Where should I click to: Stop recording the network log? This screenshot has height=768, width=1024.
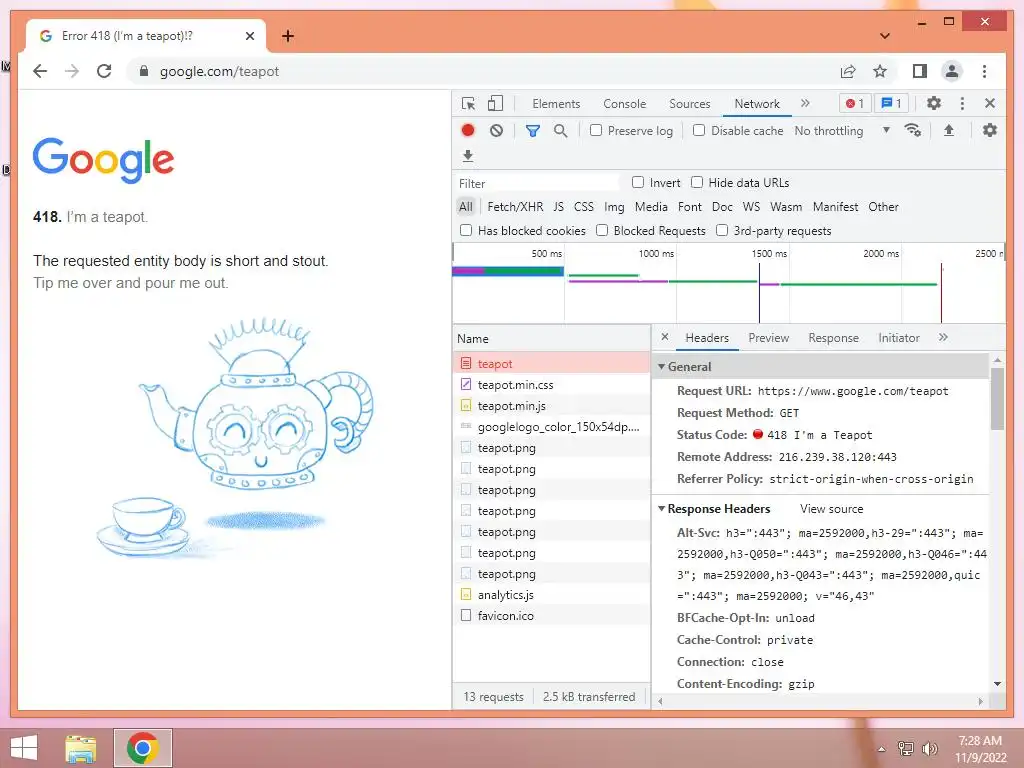click(x=468, y=131)
